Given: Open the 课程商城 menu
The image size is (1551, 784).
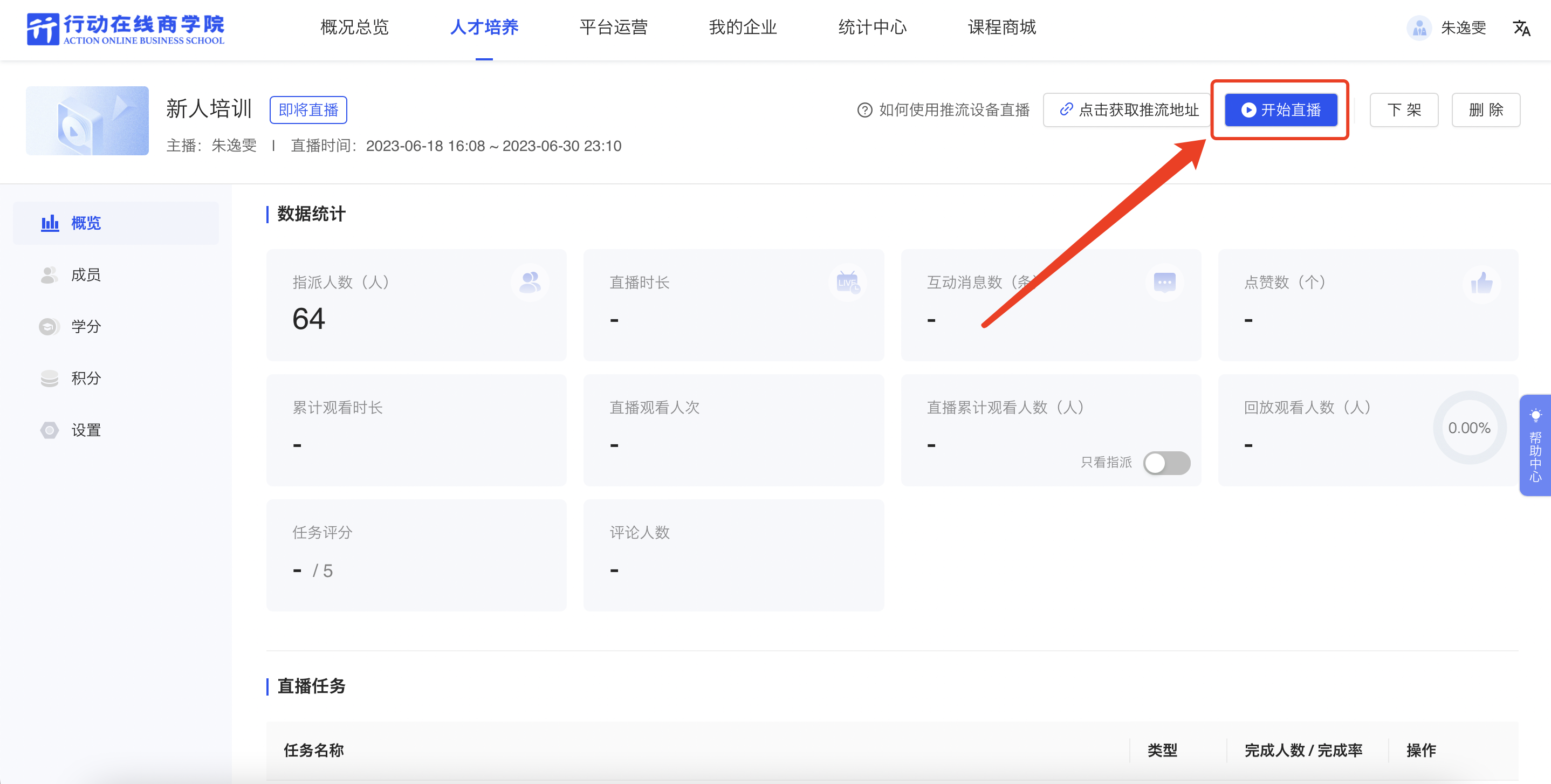Looking at the screenshot, I should tap(1001, 27).
